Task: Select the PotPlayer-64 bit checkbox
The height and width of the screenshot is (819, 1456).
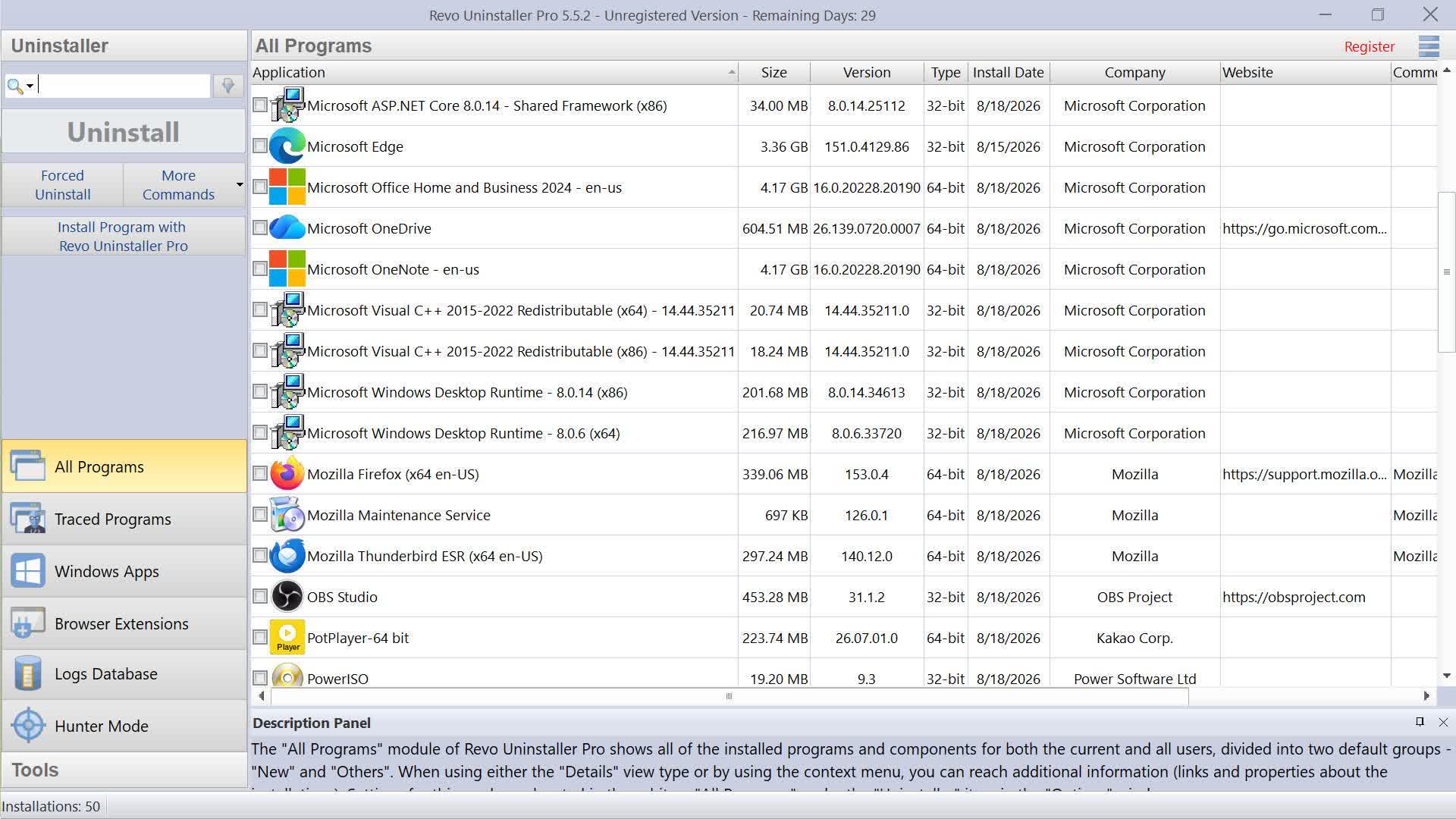Action: pos(259,637)
